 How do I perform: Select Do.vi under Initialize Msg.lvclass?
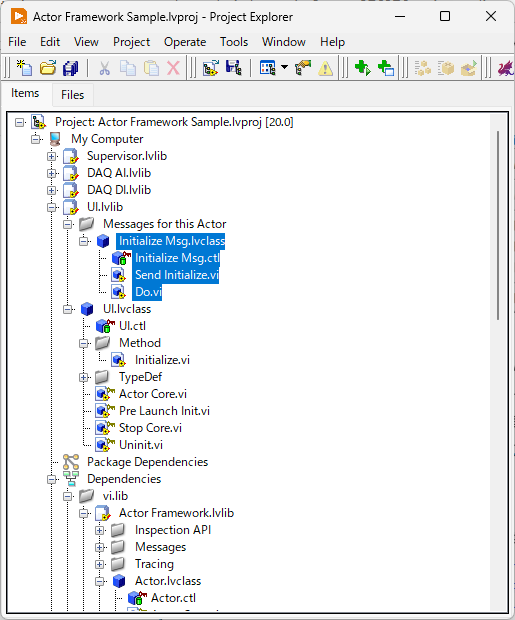tap(148, 292)
